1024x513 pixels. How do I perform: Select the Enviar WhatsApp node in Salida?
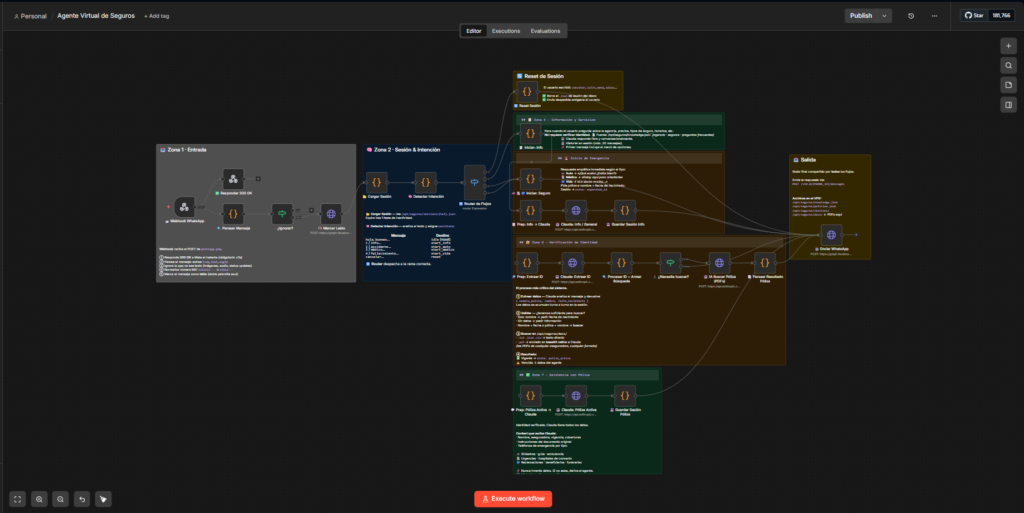[830, 234]
